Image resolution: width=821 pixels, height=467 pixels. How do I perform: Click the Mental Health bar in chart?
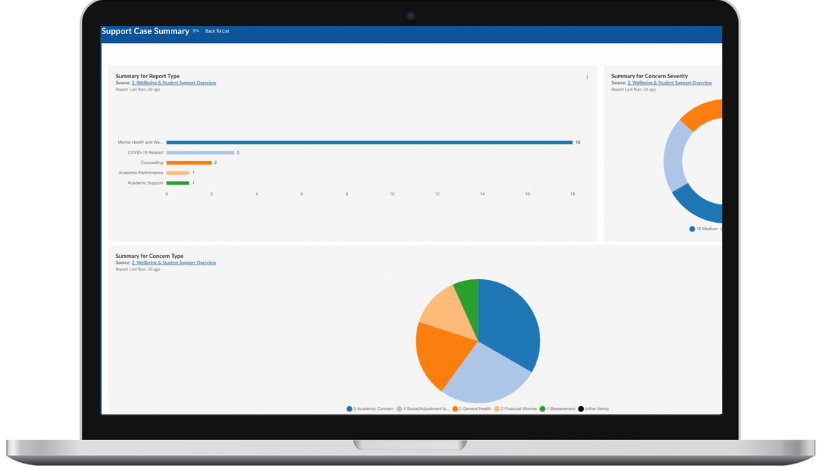click(x=369, y=142)
